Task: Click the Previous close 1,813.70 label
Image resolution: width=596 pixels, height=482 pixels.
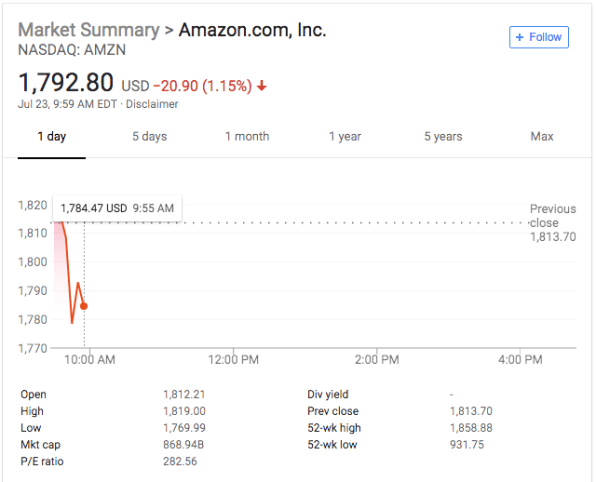Action: (553, 223)
